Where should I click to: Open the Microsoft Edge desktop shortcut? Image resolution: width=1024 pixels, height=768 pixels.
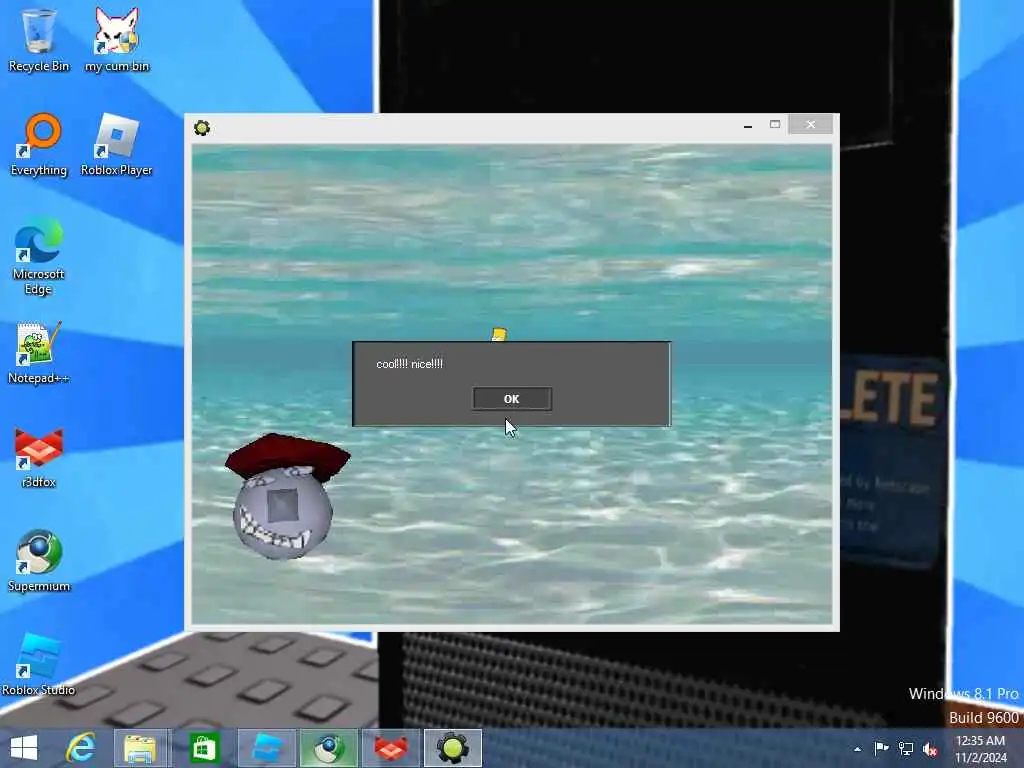39,256
